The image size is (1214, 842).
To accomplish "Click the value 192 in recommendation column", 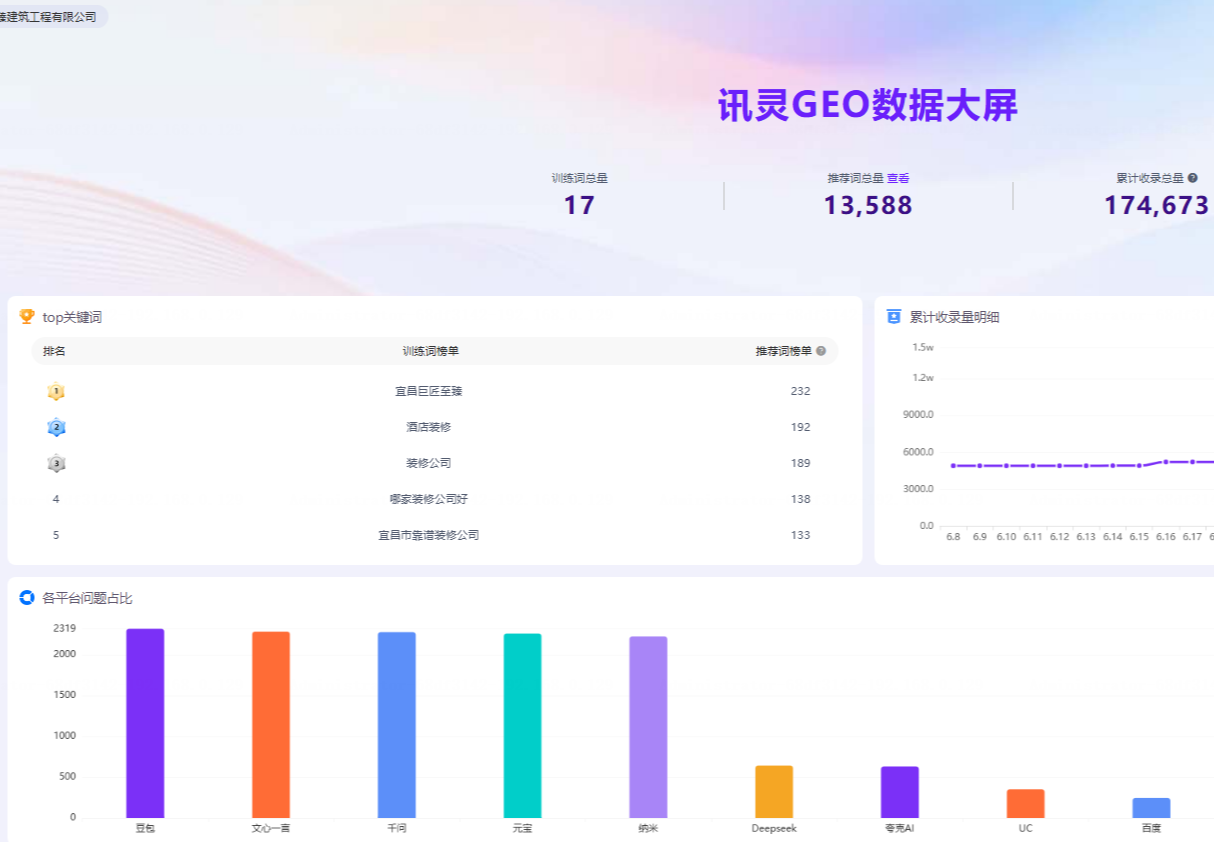I will click(800, 427).
